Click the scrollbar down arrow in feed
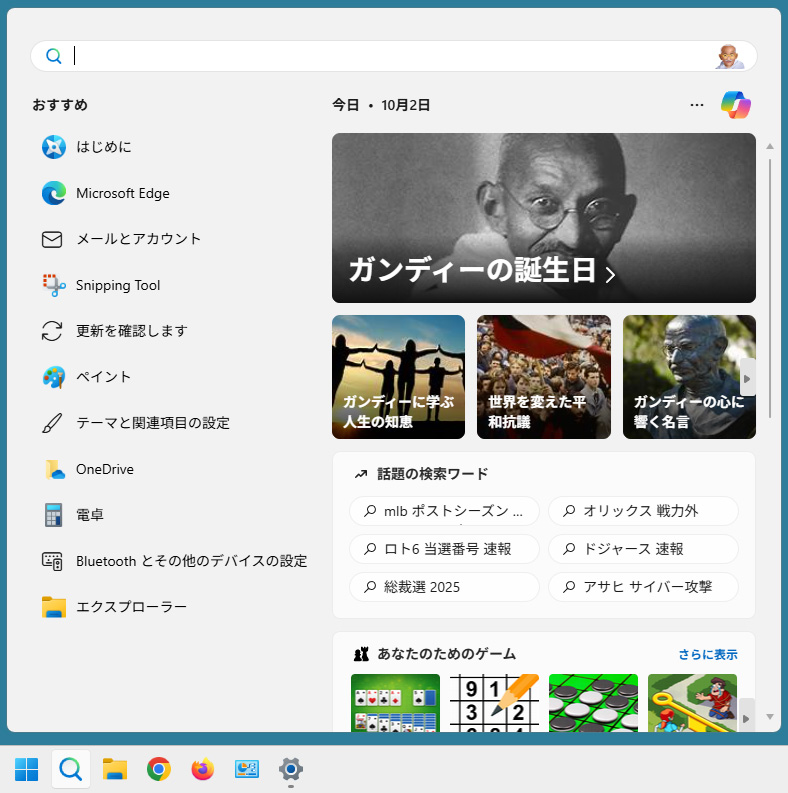Viewport: 788px width, 793px height. [x=769, y=716]
